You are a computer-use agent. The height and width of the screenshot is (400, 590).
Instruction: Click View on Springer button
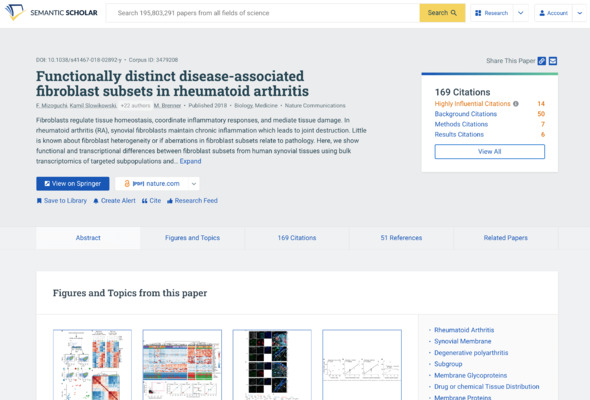73,184
